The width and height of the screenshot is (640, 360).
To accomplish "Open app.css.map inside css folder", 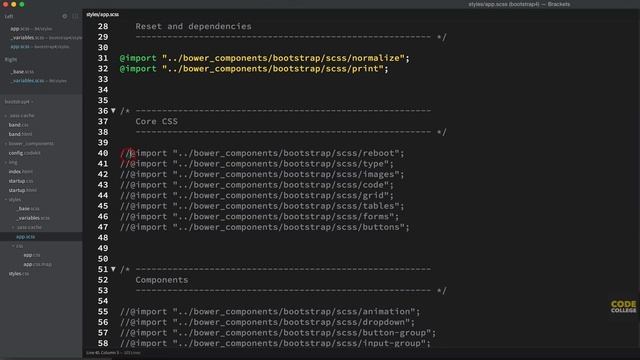I will point(38,264).
